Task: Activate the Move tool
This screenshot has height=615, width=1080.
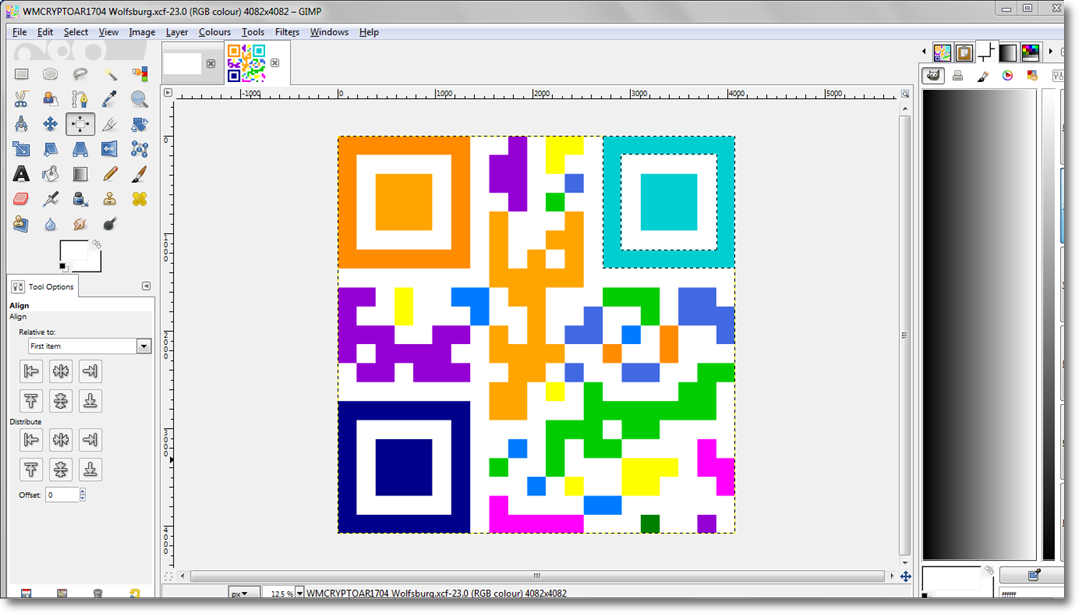Action: click(x=50, y=124)
